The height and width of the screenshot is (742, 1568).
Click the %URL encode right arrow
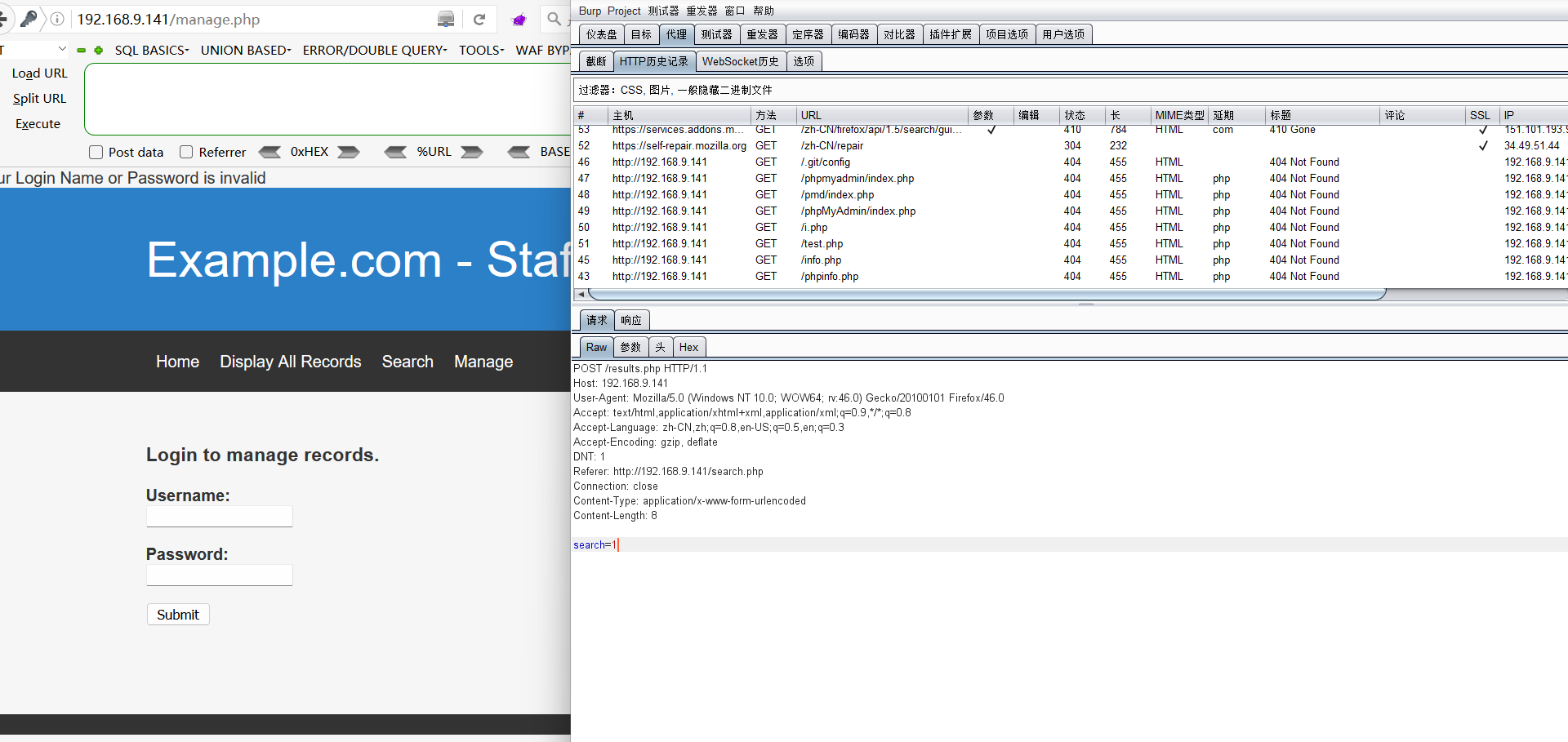coord(472,152)
